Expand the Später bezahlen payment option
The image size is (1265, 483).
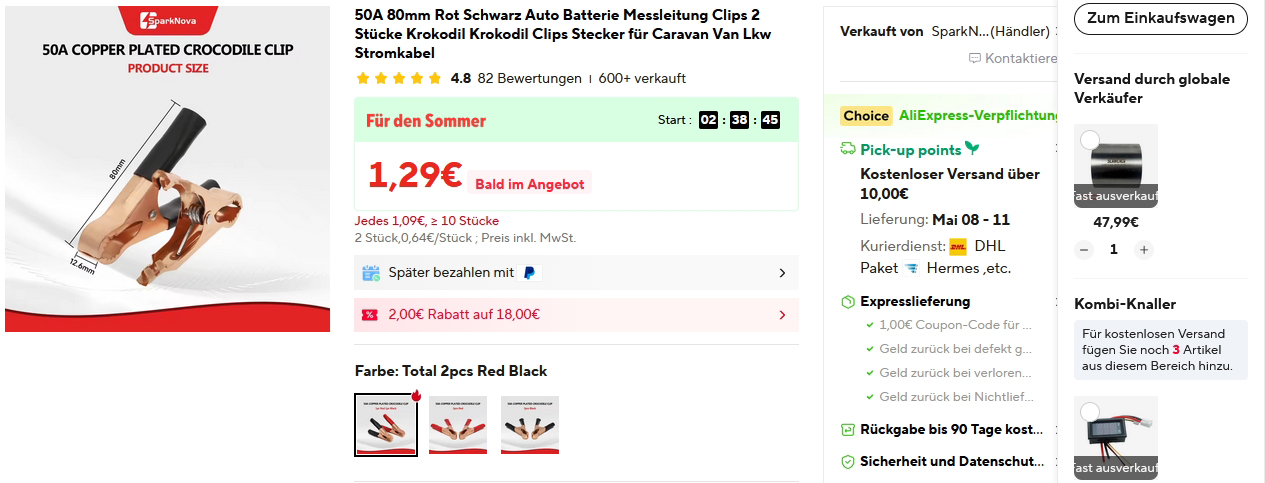[x=782, y=272]
